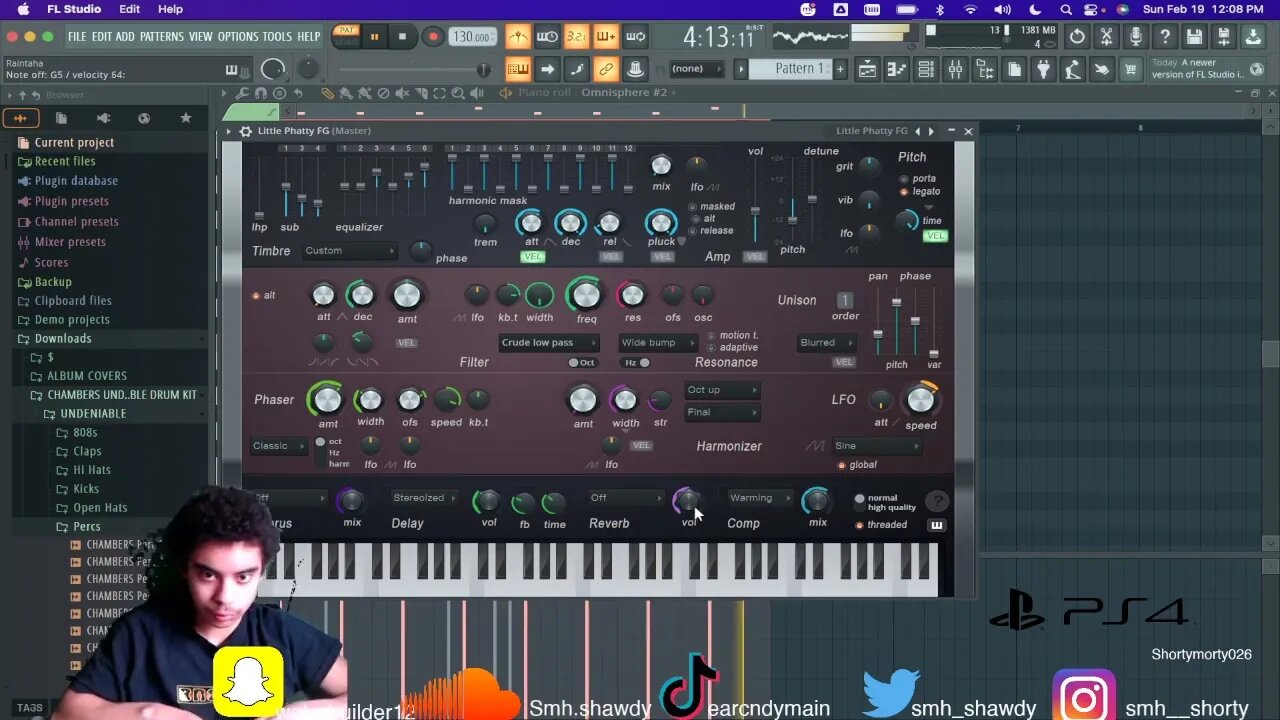Viewport: 1280px width, 720px height.
Task: Export project with download arrow icon
Action: pyautogui.click(x=1253, y=37)
